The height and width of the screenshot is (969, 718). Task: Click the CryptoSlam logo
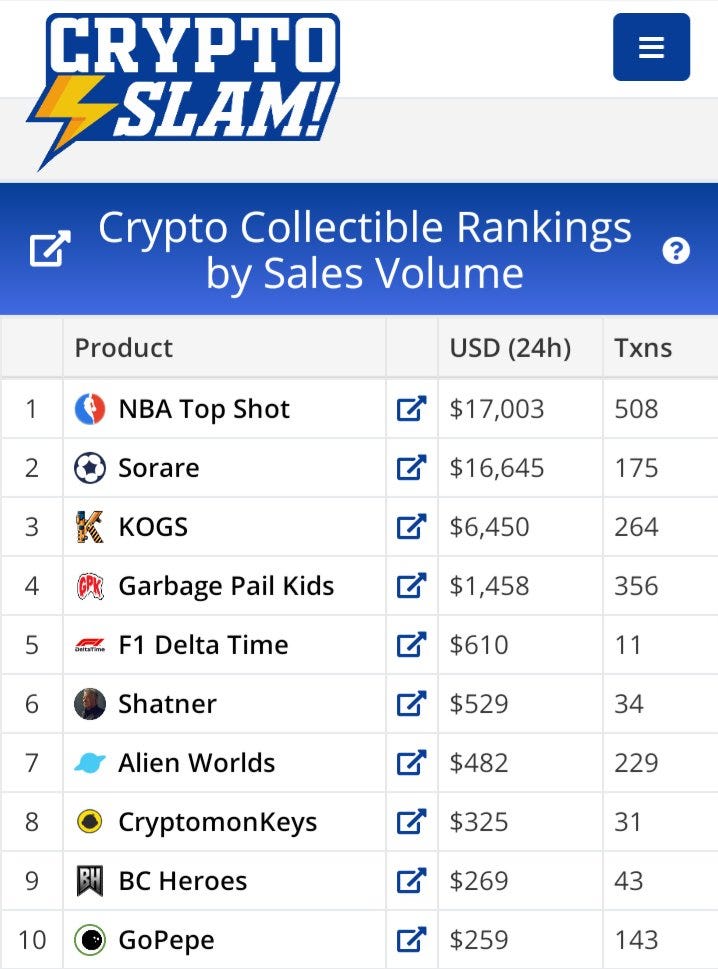click(x=184, y=90)
